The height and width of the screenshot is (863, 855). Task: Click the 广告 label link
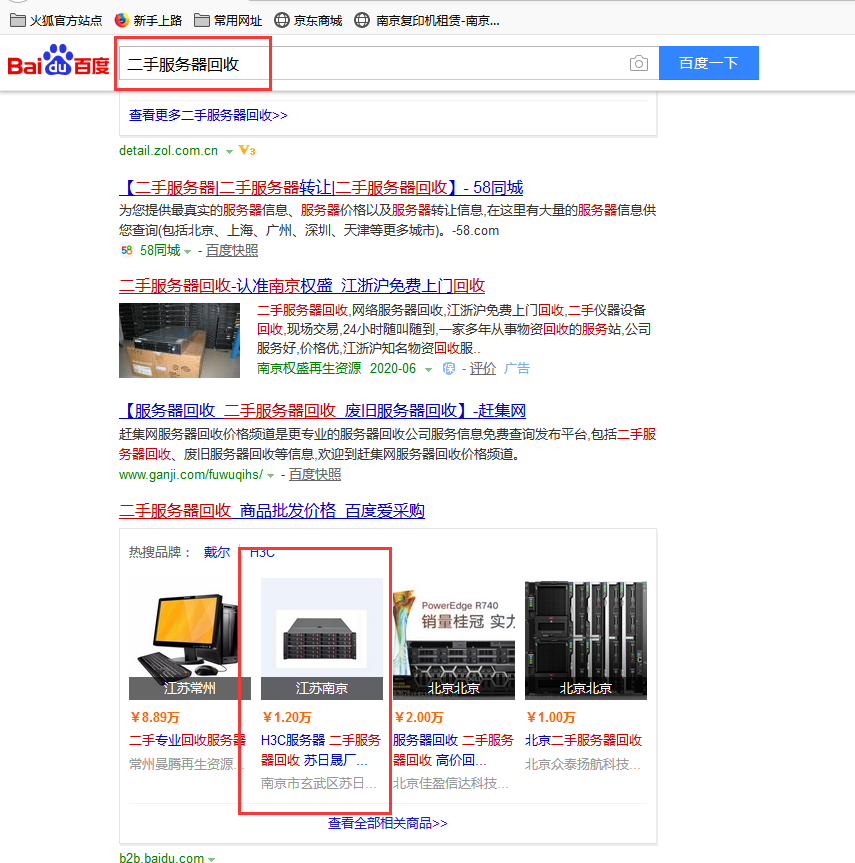click(x=517, y=368)
